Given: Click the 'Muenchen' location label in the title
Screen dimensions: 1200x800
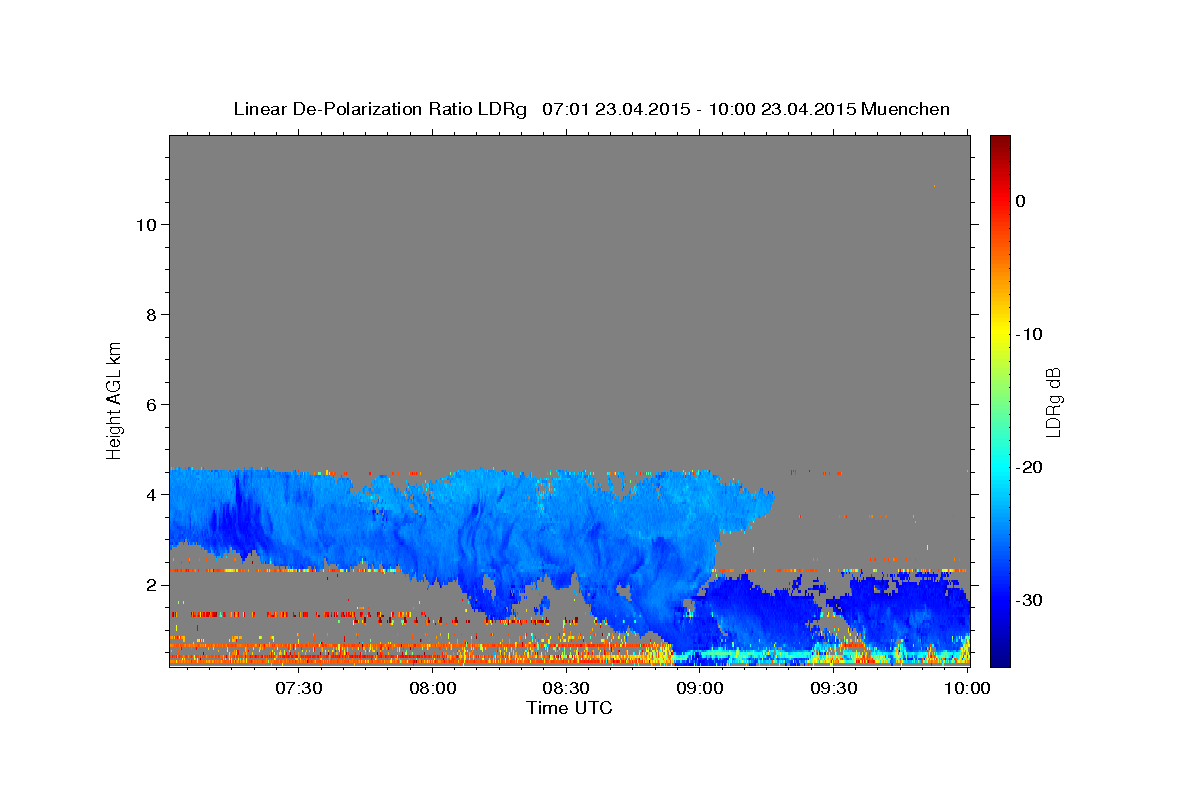Looking at the screenshot, I should pyautogui.click(x=905, y=109).
